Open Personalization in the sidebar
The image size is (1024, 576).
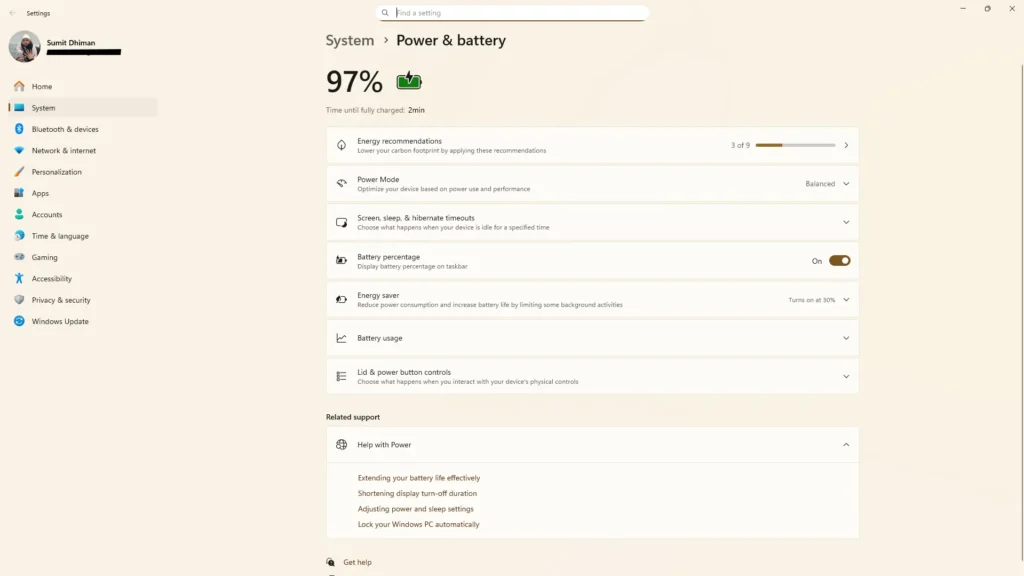click(x=56, y=172)
